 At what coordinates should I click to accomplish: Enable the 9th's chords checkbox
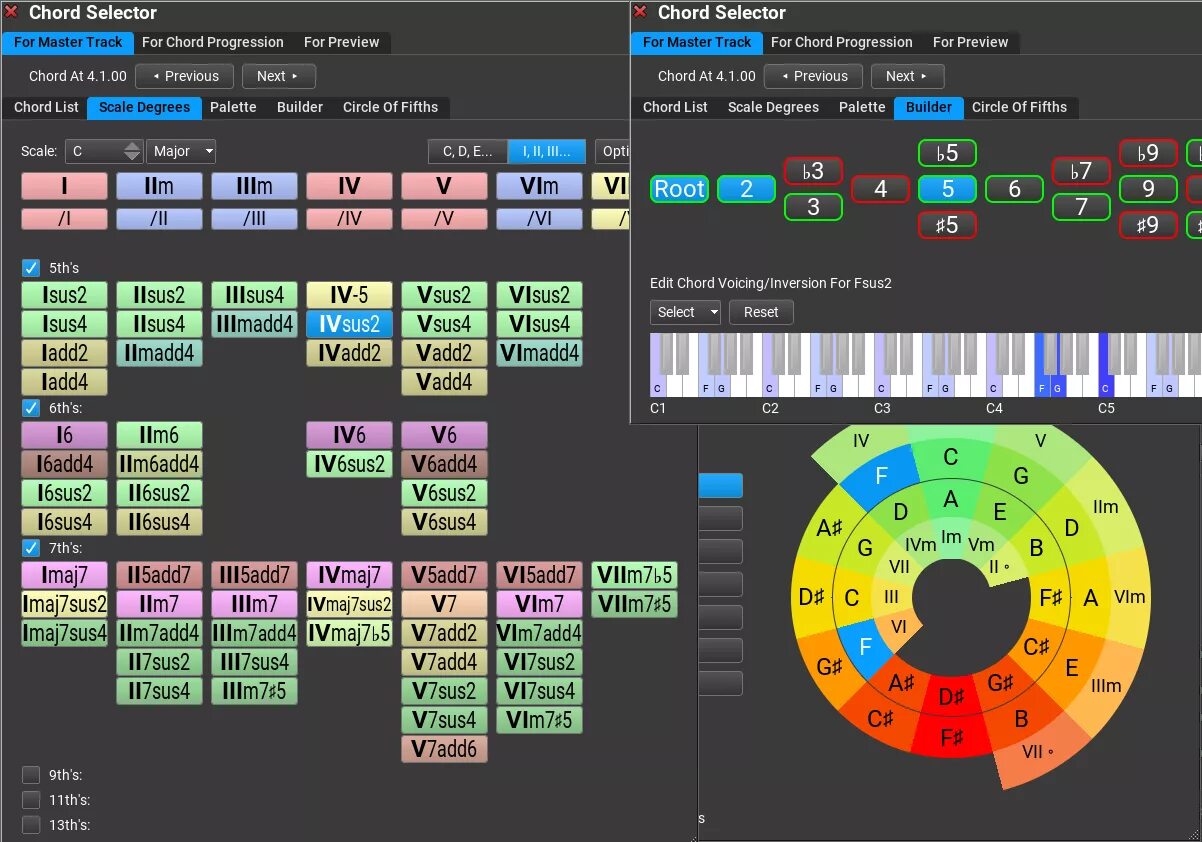31,774
